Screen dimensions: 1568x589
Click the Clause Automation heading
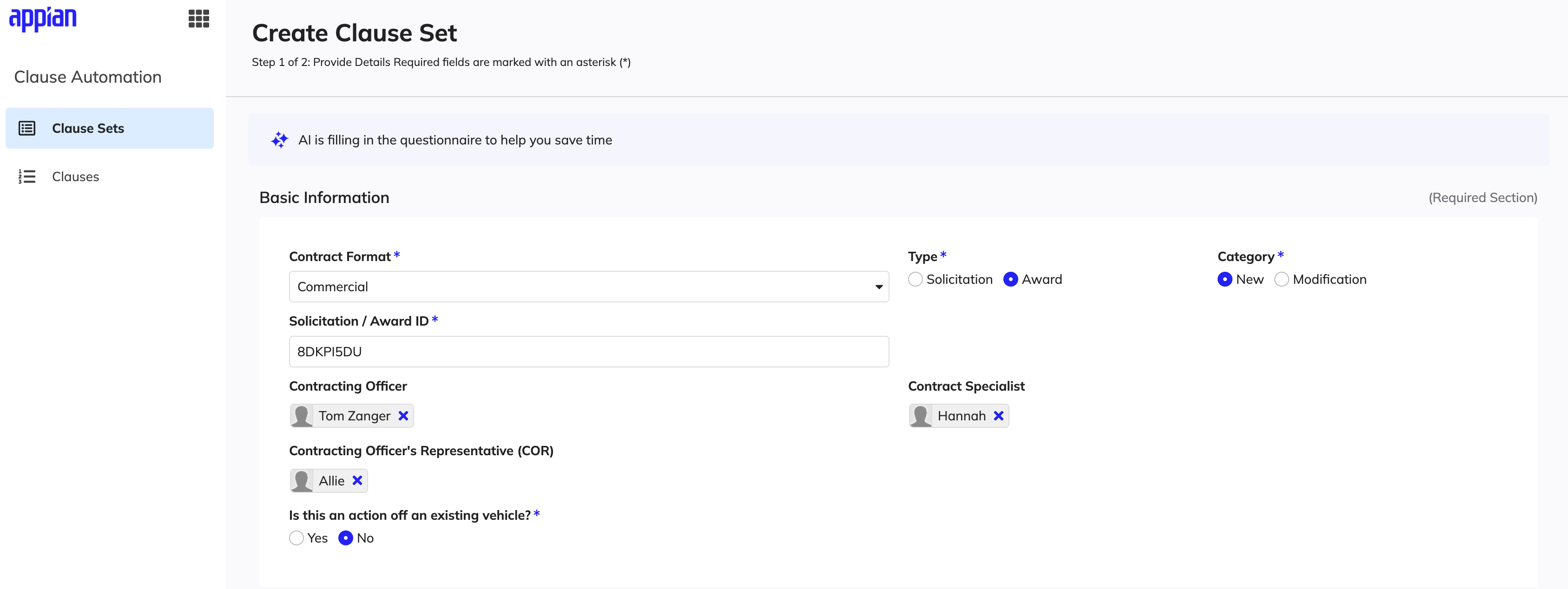click(x=88, y=77)
